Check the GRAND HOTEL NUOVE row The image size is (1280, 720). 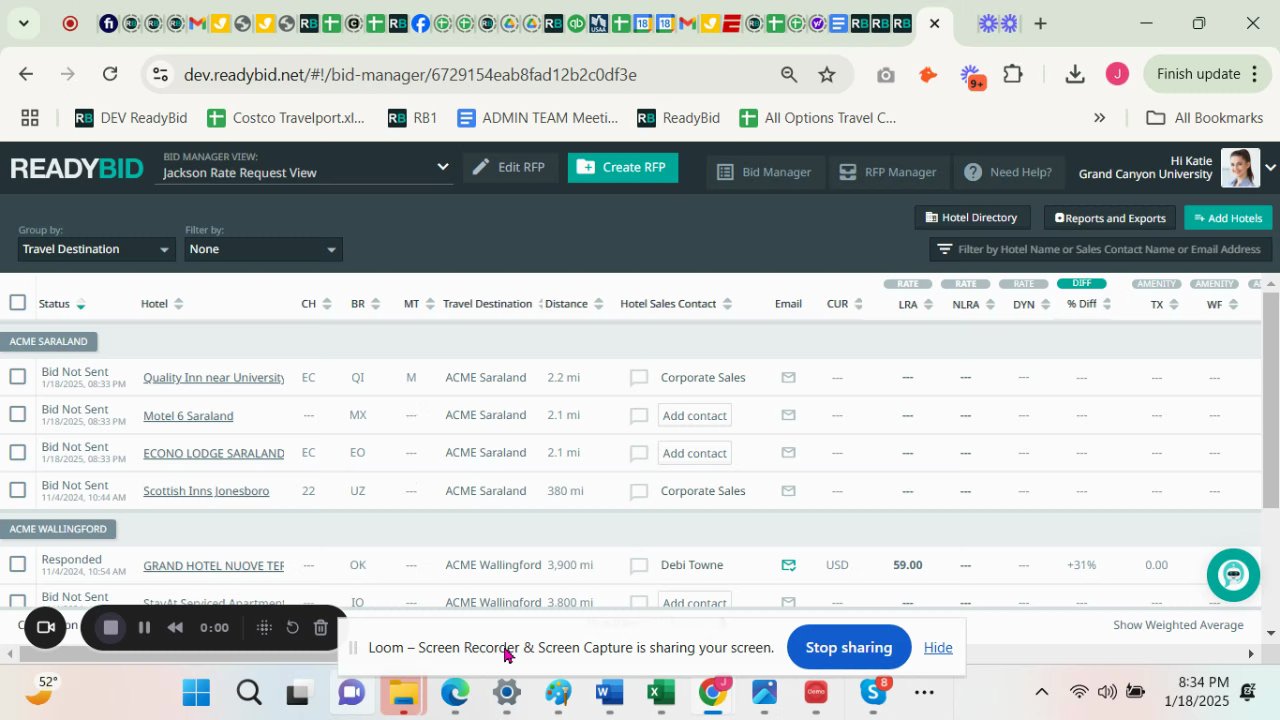[17, 564]
